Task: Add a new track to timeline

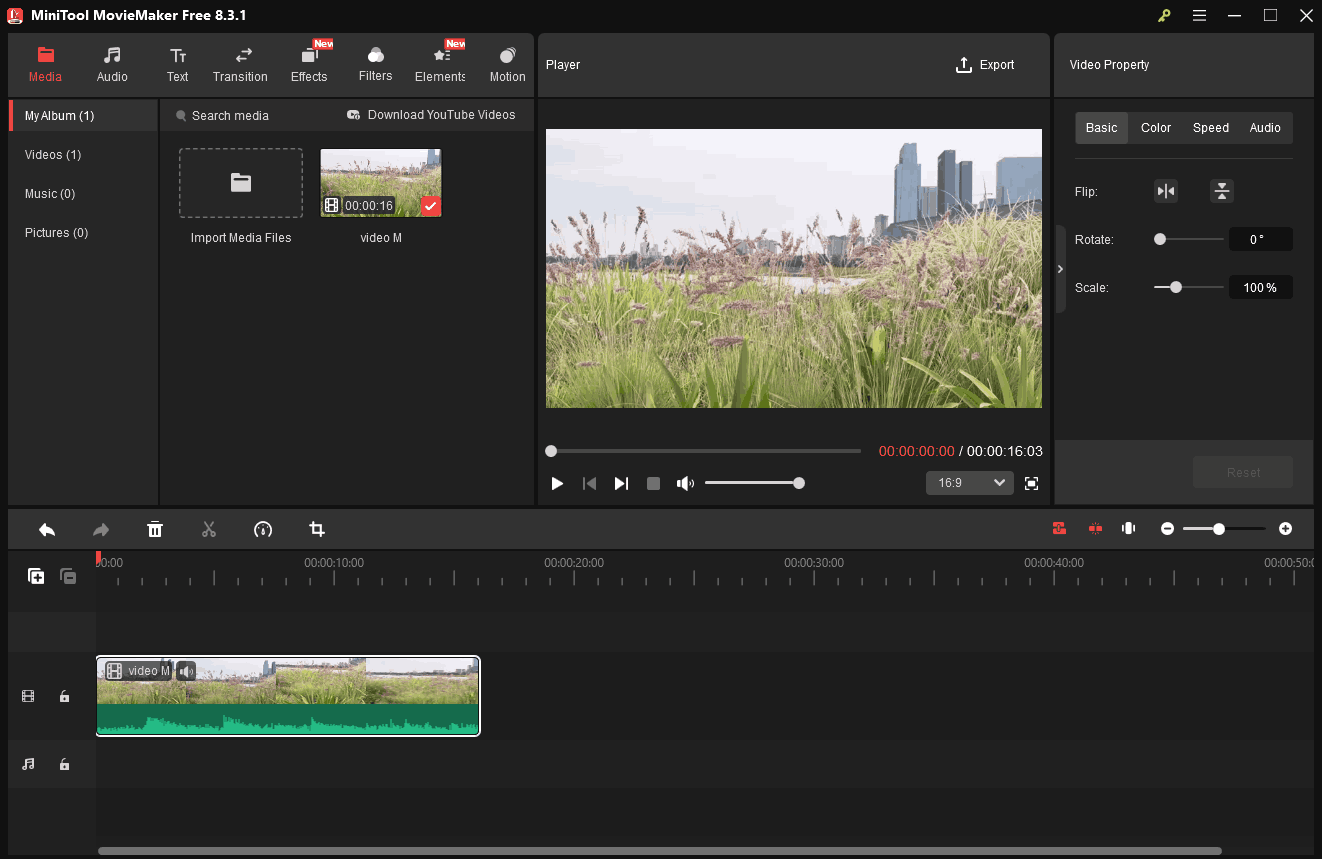Action: coord(36,576)
